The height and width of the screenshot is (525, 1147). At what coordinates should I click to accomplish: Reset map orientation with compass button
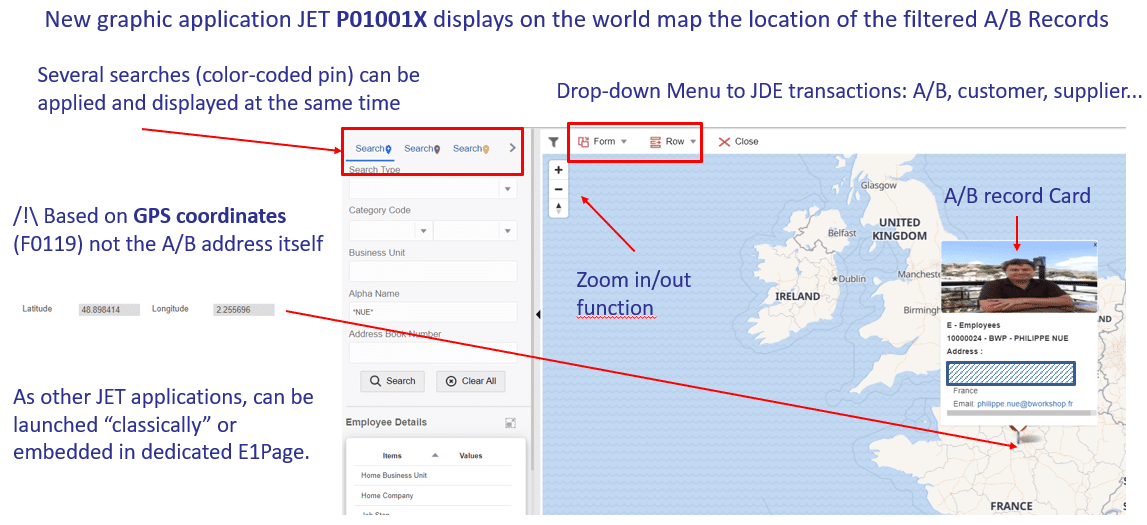(x=559, y=208)
